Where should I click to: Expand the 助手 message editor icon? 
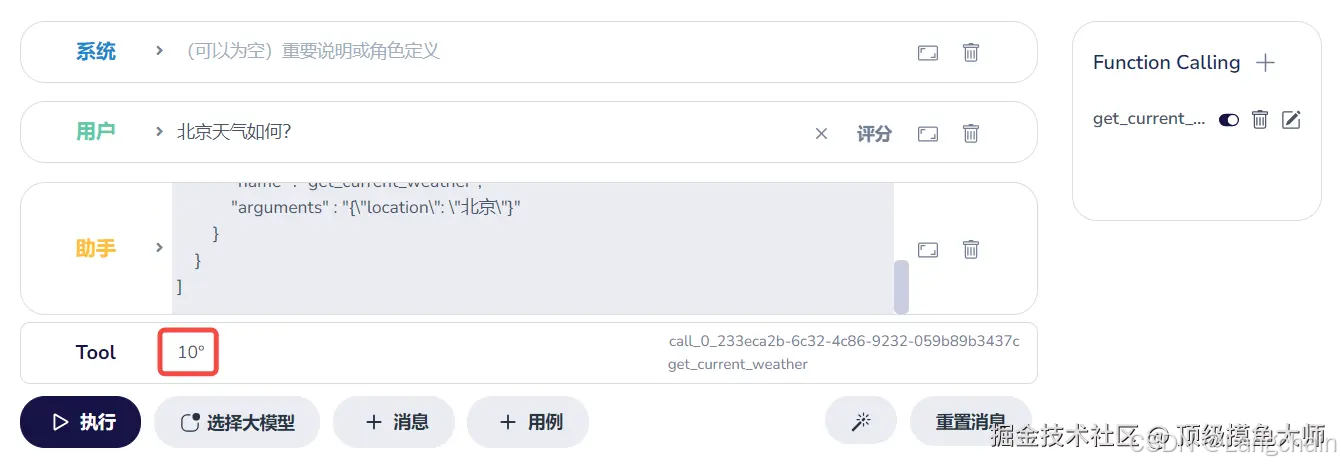[x=928, y=249]
